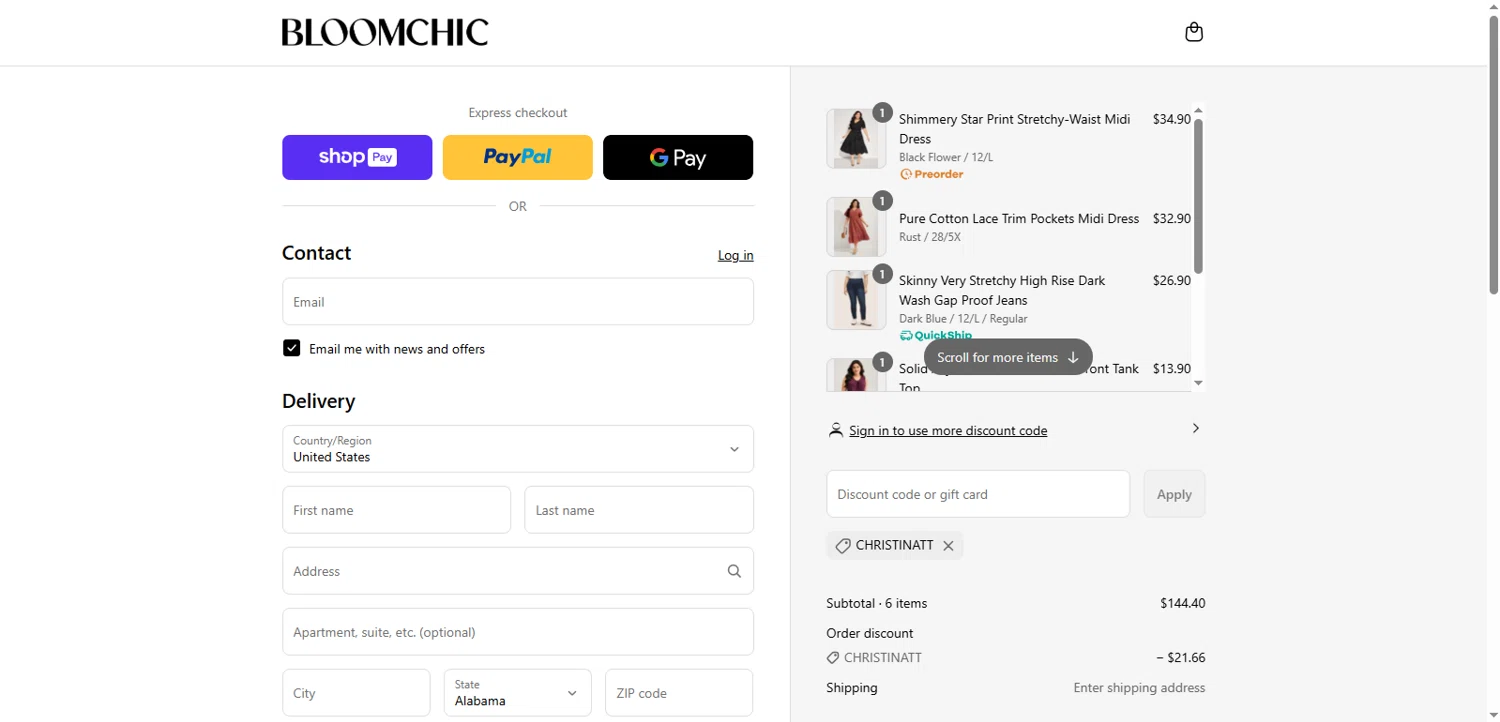
Task: Click the page vertical scrollbar thumb
Action: tap(1493, 155)
